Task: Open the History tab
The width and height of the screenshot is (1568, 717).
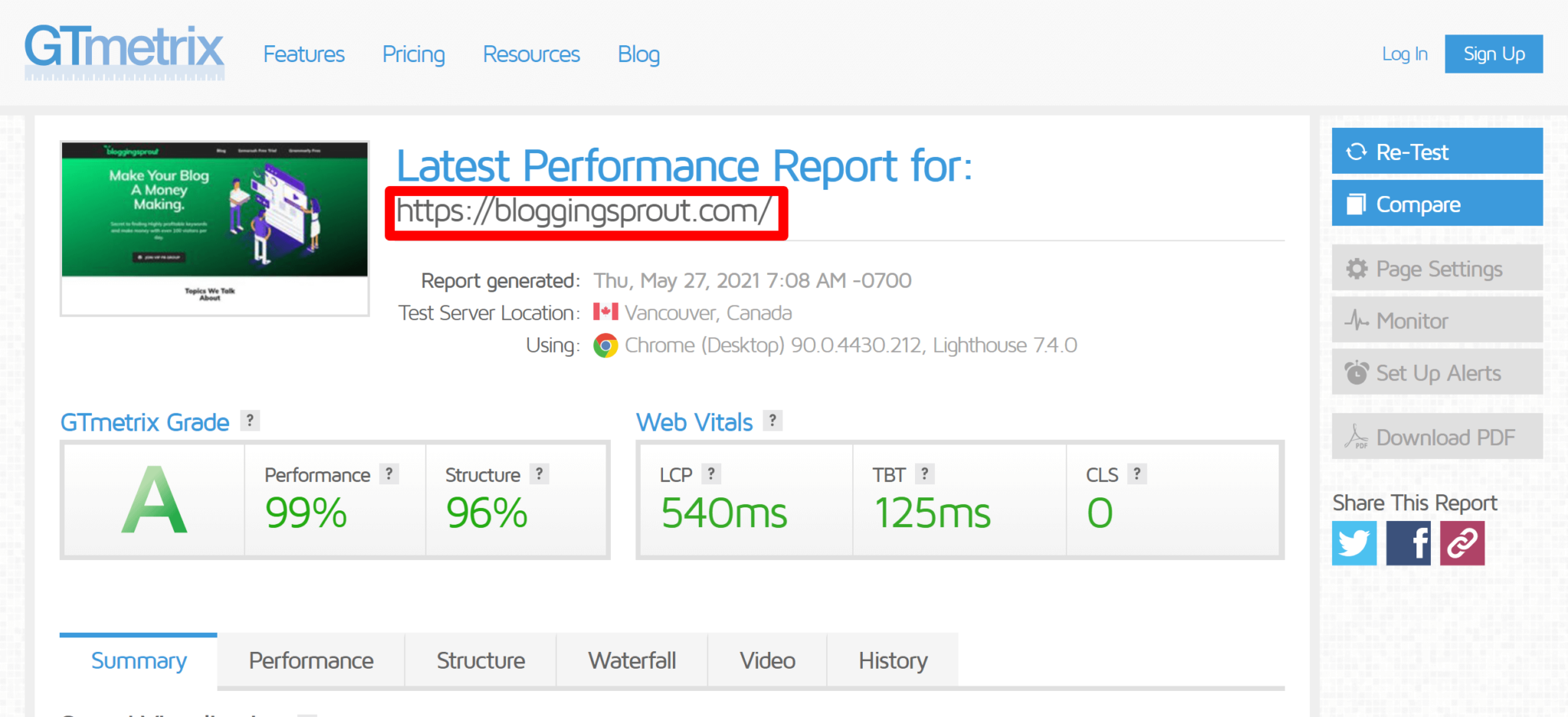Action: click(893, 660)
